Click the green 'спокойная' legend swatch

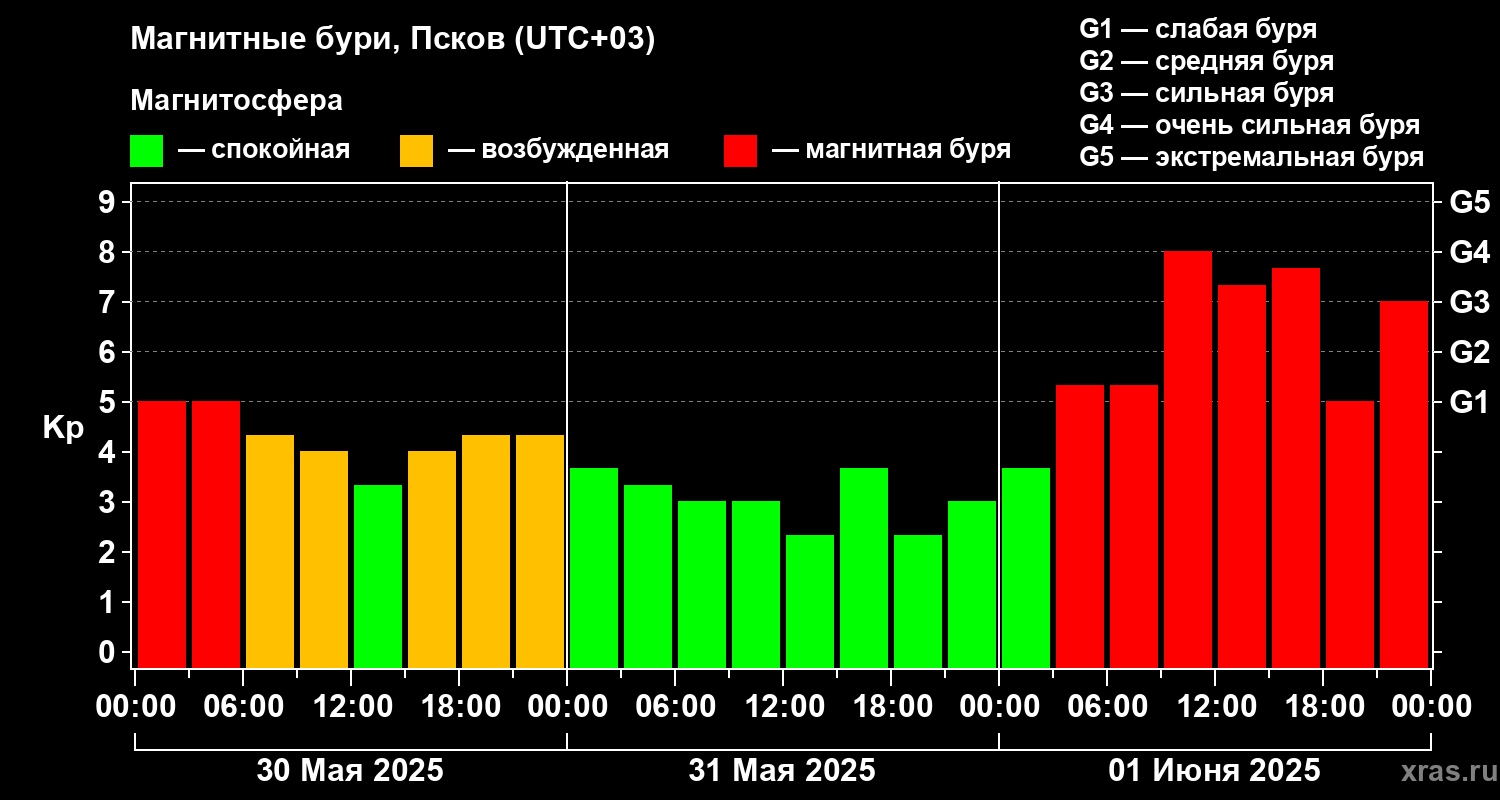[146, 151]
